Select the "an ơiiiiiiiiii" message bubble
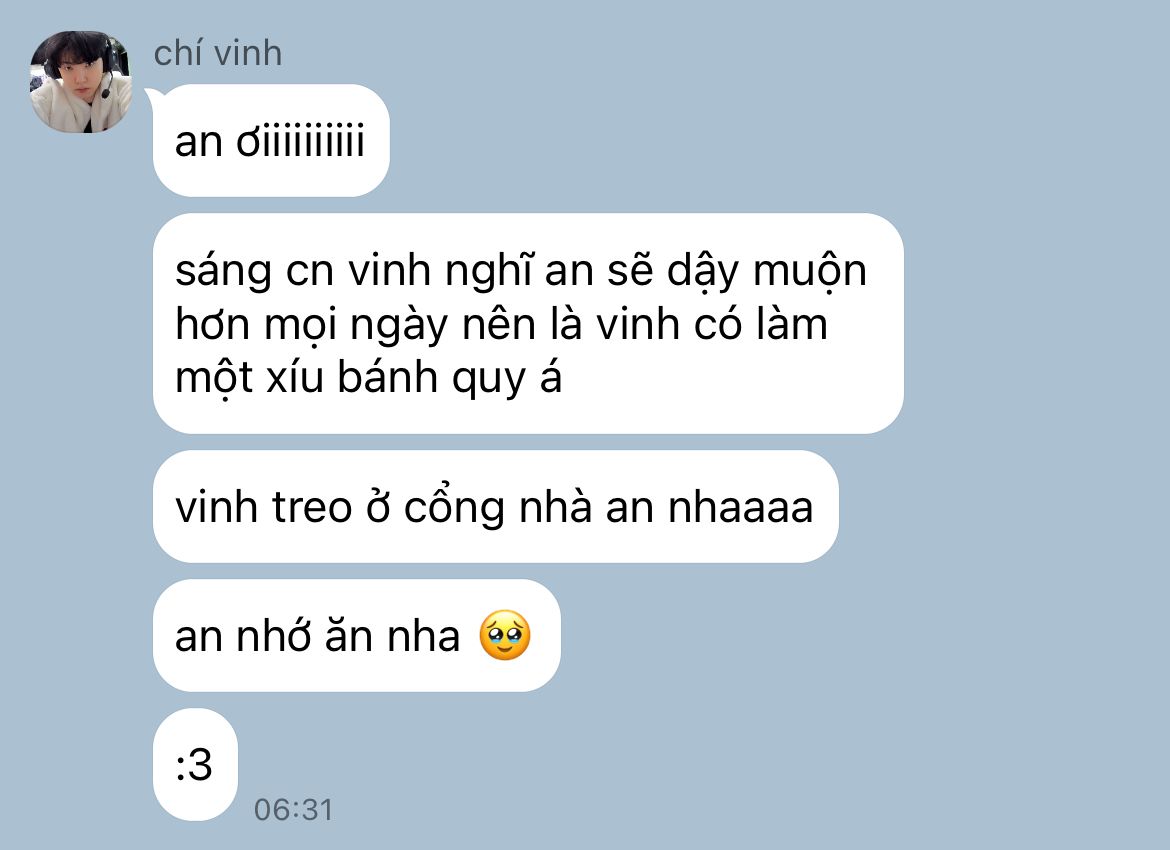Screen dimensions: 1170x850 point(271,140)
